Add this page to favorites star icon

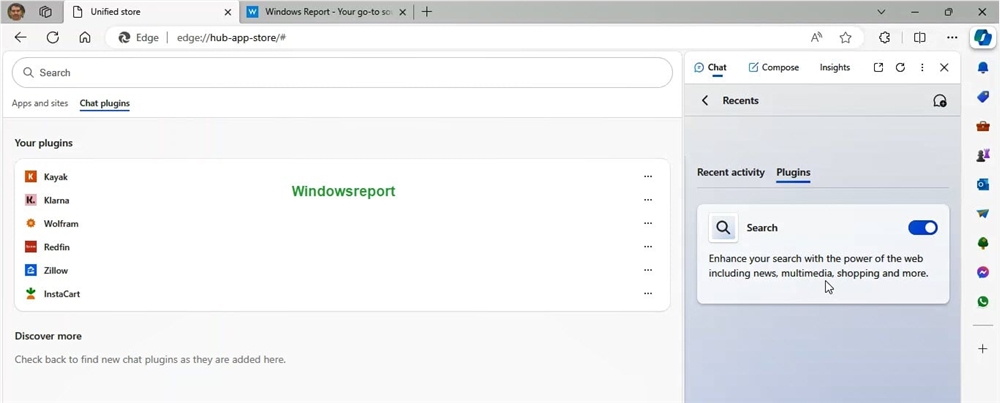click(x=845, y=38)
